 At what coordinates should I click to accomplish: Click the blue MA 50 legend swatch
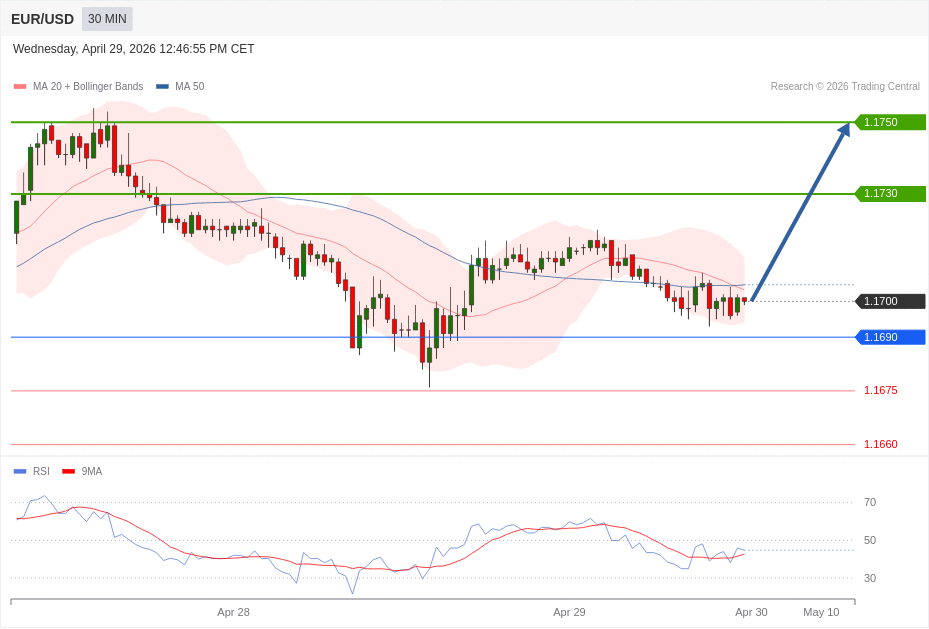(162, 87)
